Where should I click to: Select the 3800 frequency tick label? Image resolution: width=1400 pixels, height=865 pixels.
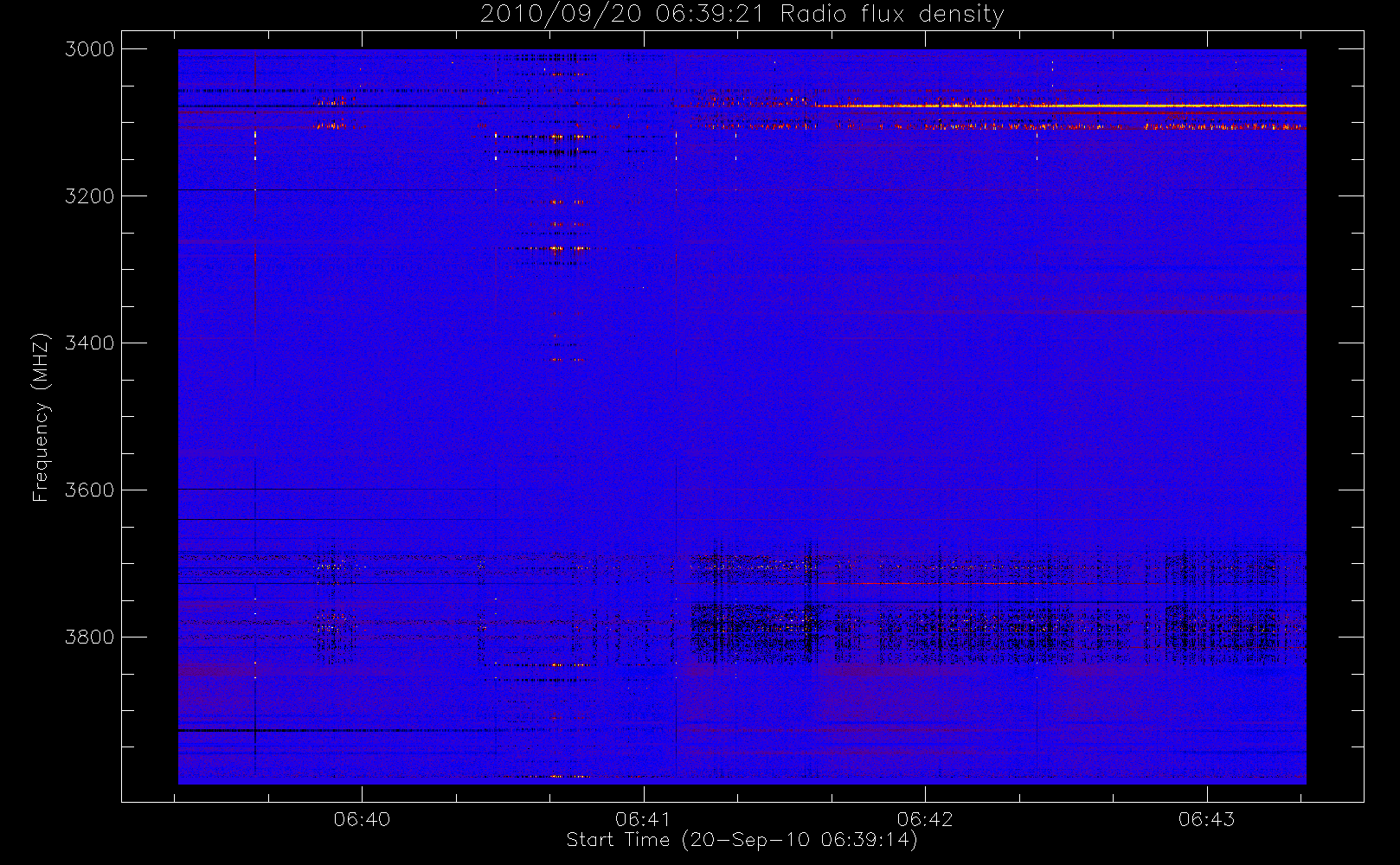[x=90, y=638]
